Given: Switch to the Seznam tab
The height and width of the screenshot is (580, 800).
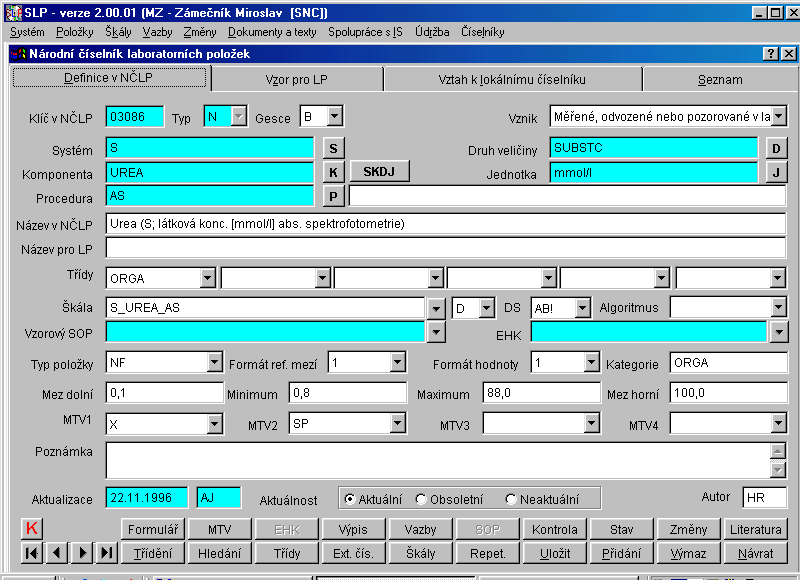Looking at the screenshot, I should [719, 79].
